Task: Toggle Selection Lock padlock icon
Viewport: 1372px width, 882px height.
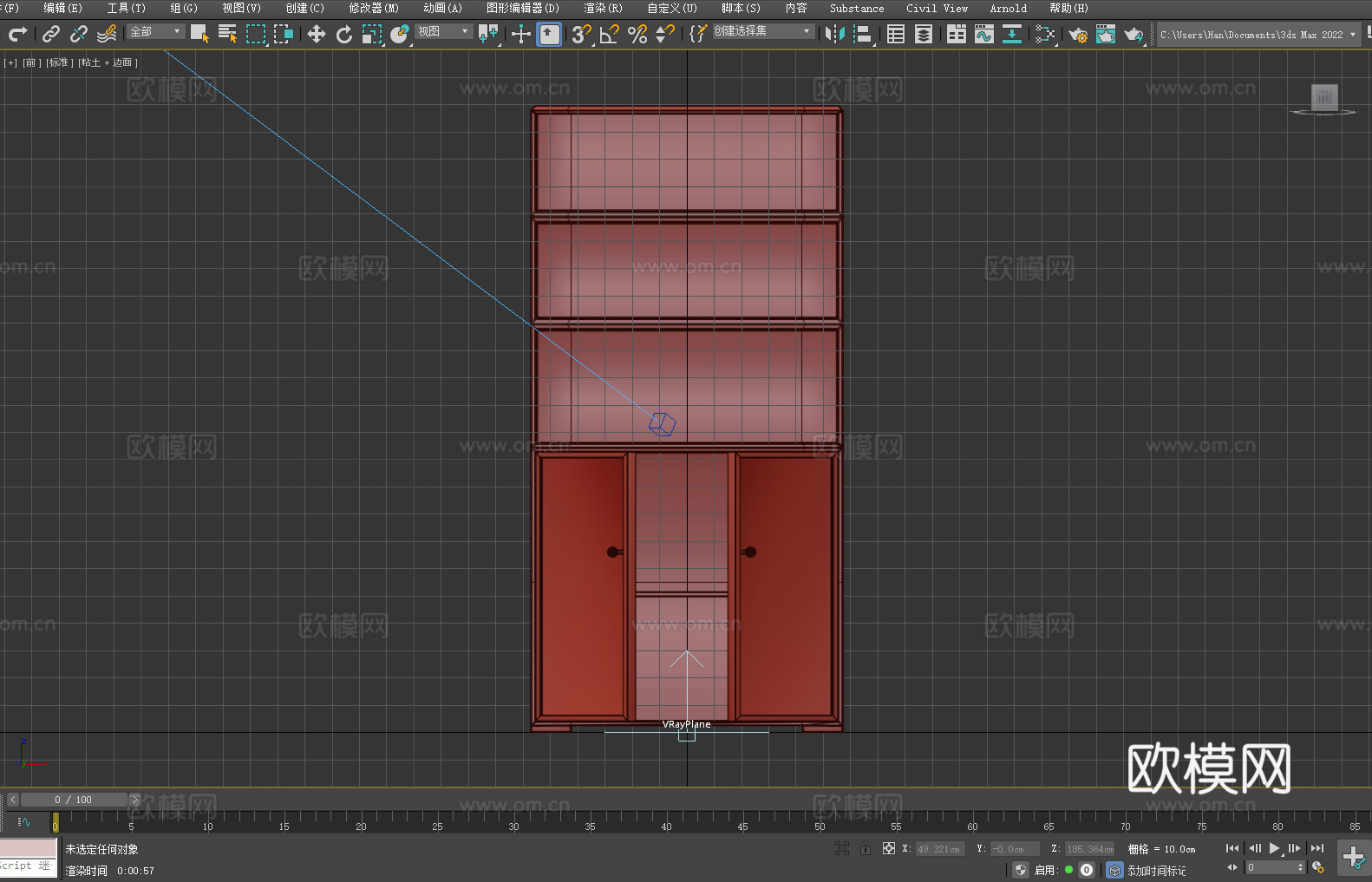Action: pos(866,848)
